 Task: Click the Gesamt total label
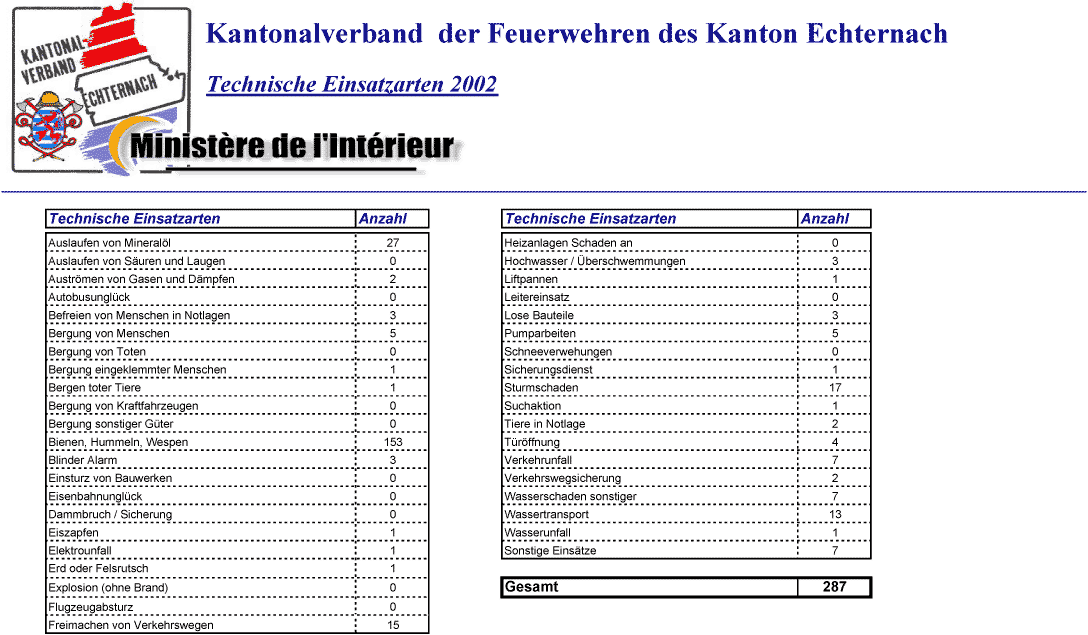(x=532, y=586)
